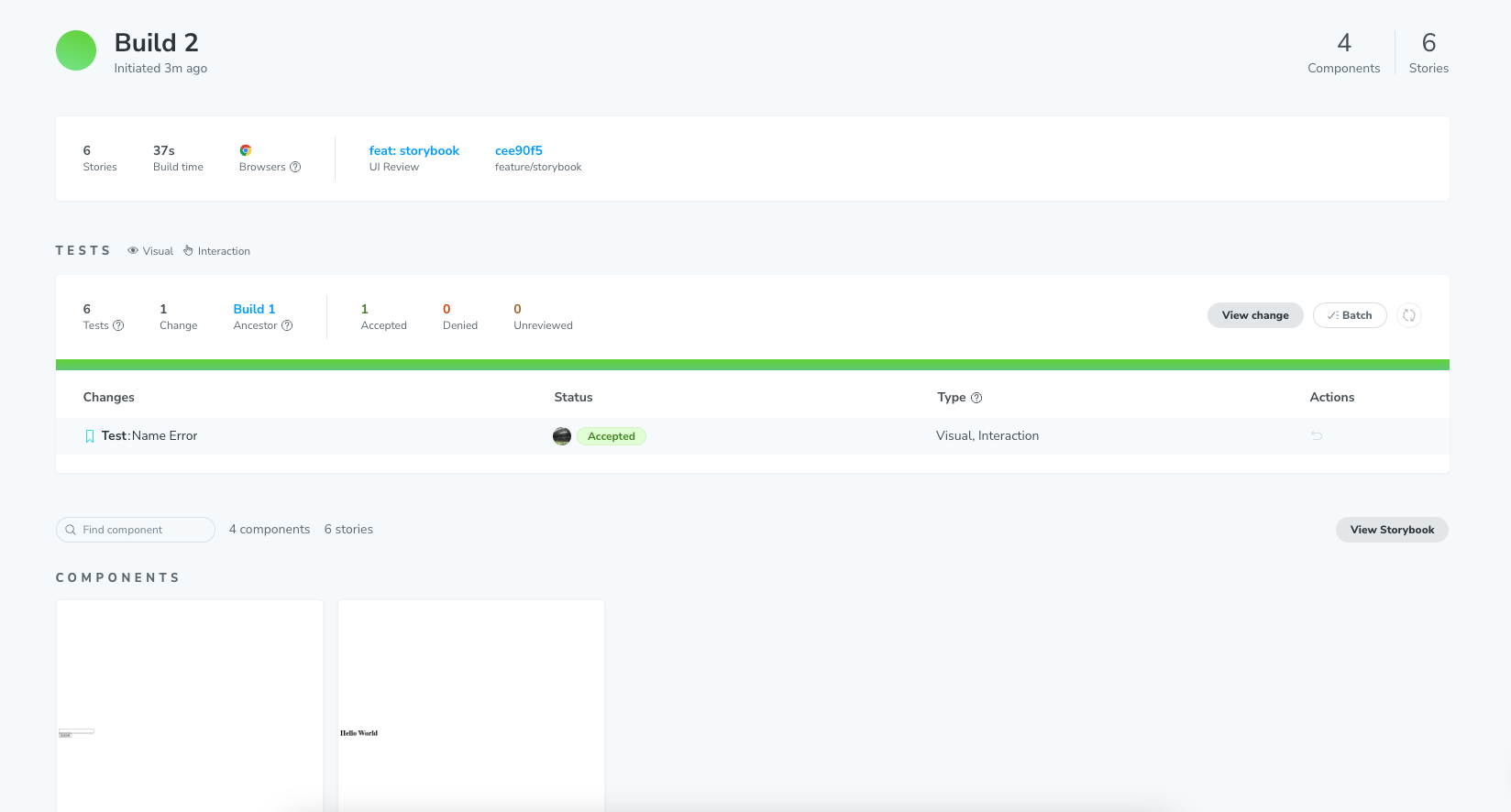Click the Accepted status badge

[x=612, y=436]
